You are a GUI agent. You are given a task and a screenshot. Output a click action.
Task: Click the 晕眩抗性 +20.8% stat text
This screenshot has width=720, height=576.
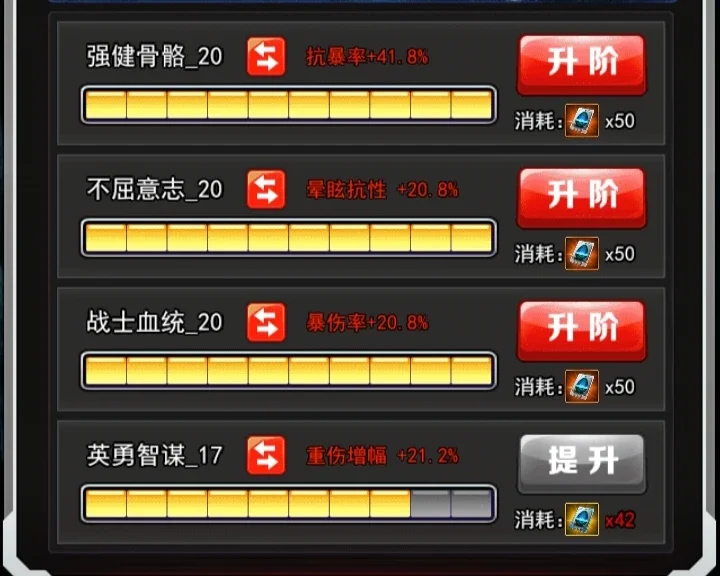click(382, 190)
